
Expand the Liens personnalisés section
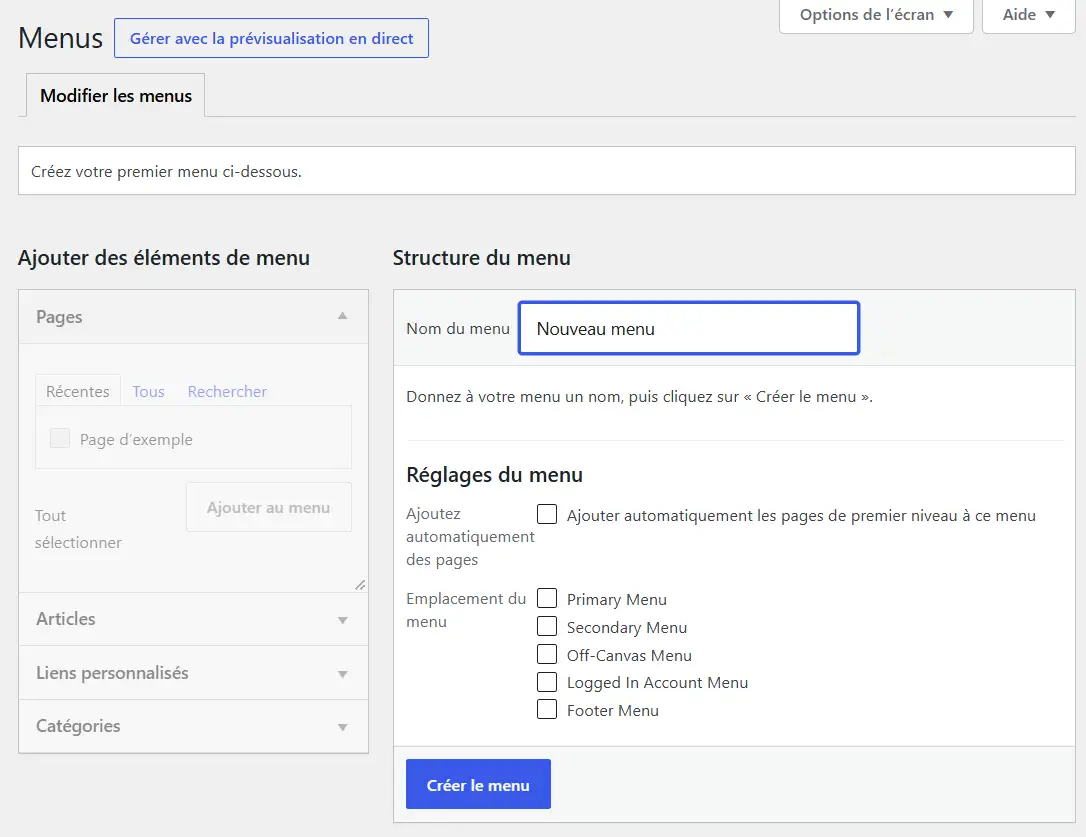click(x=342, y=674)
